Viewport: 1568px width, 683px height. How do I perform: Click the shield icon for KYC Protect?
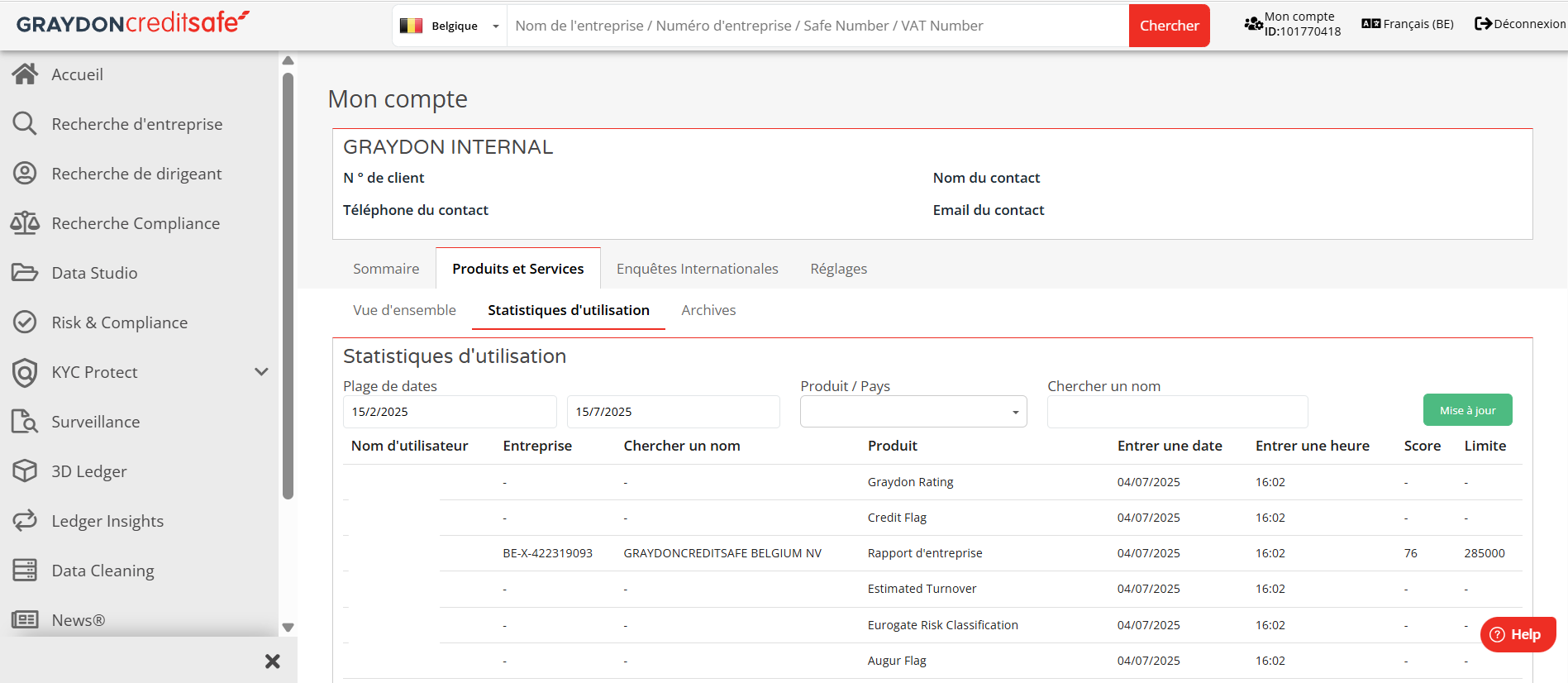point(25,373)
